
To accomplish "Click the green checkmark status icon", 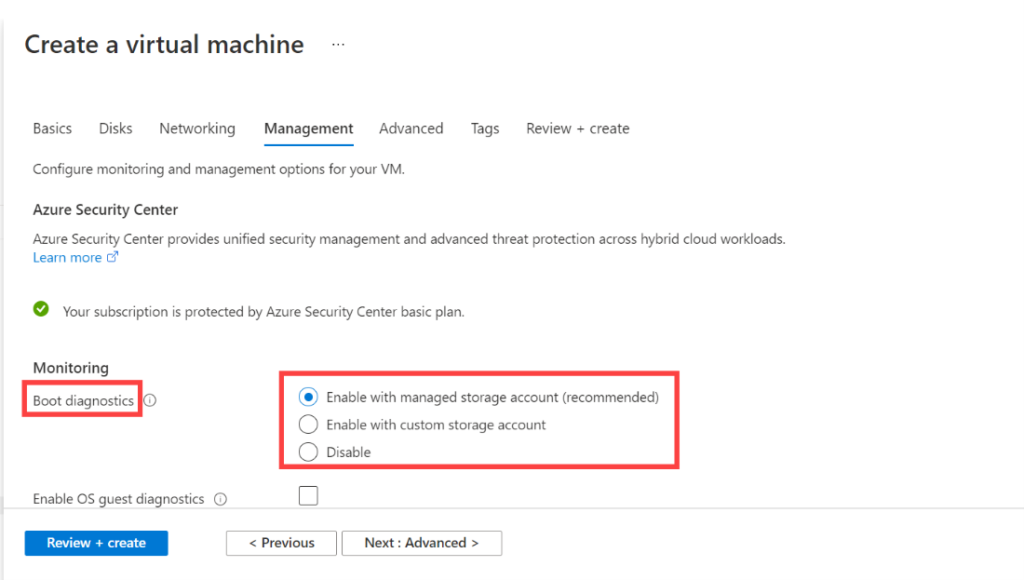I will click(41, 310).
